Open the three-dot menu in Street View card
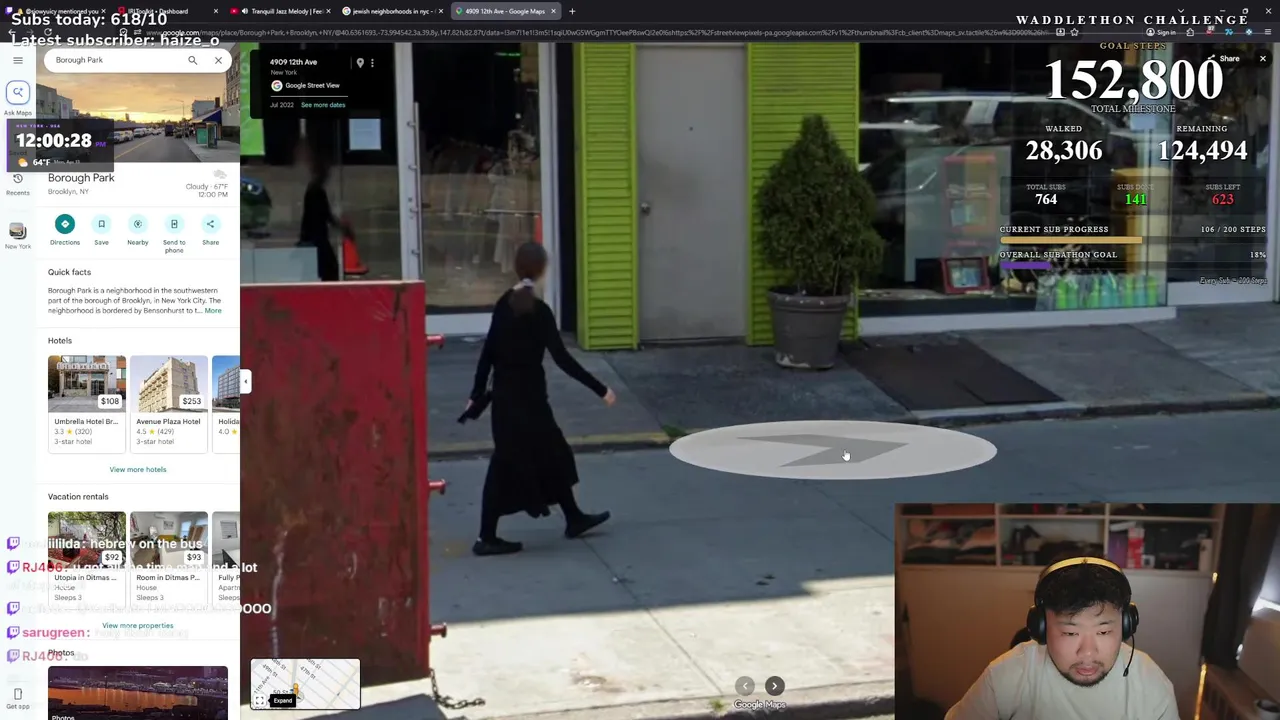Image resolution: width=1280 pixels, height=720 pixels. (372, 63)
